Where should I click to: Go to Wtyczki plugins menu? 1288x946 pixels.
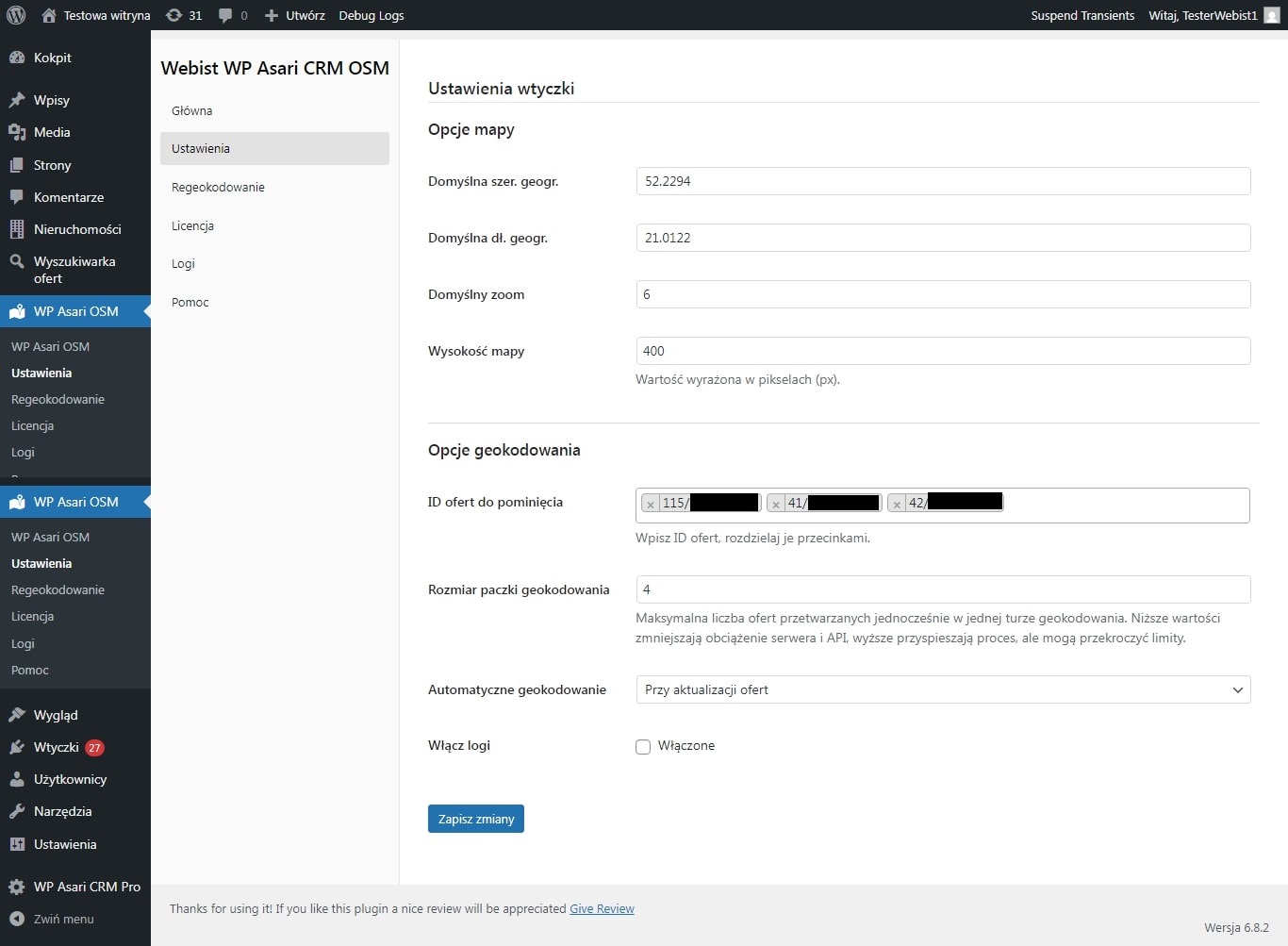[x=57, y=747]
